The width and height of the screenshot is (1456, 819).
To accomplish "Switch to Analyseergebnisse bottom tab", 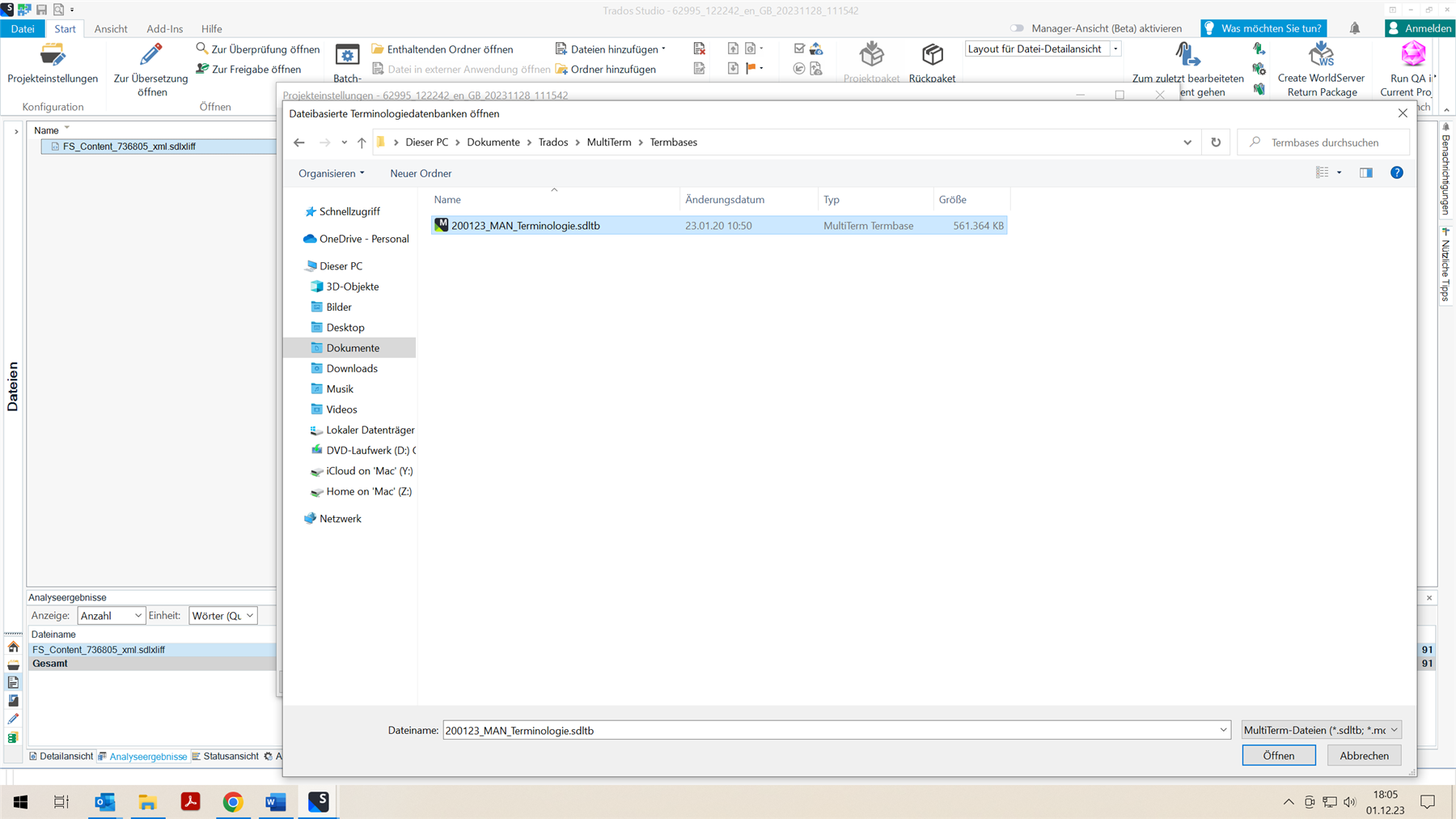I will pos(143,757).
